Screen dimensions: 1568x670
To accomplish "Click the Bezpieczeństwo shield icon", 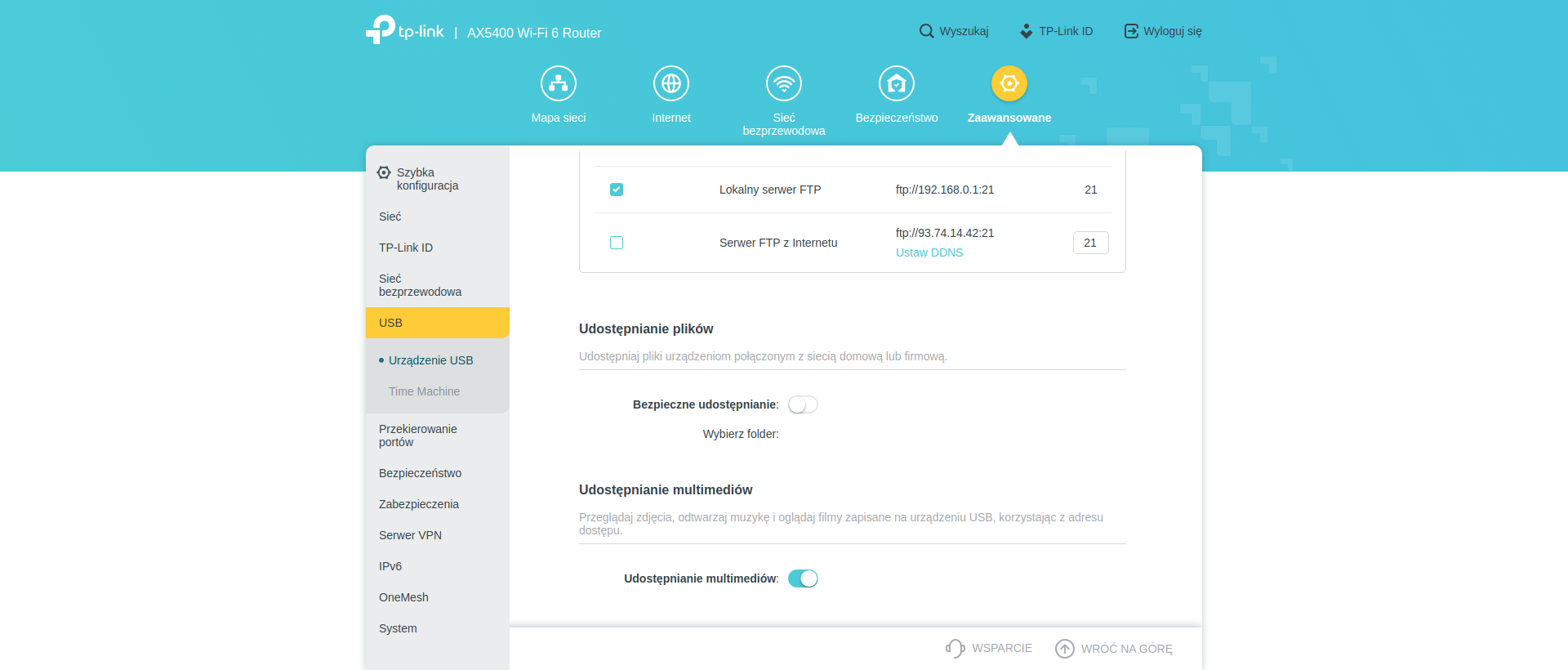I will [897, 83].
